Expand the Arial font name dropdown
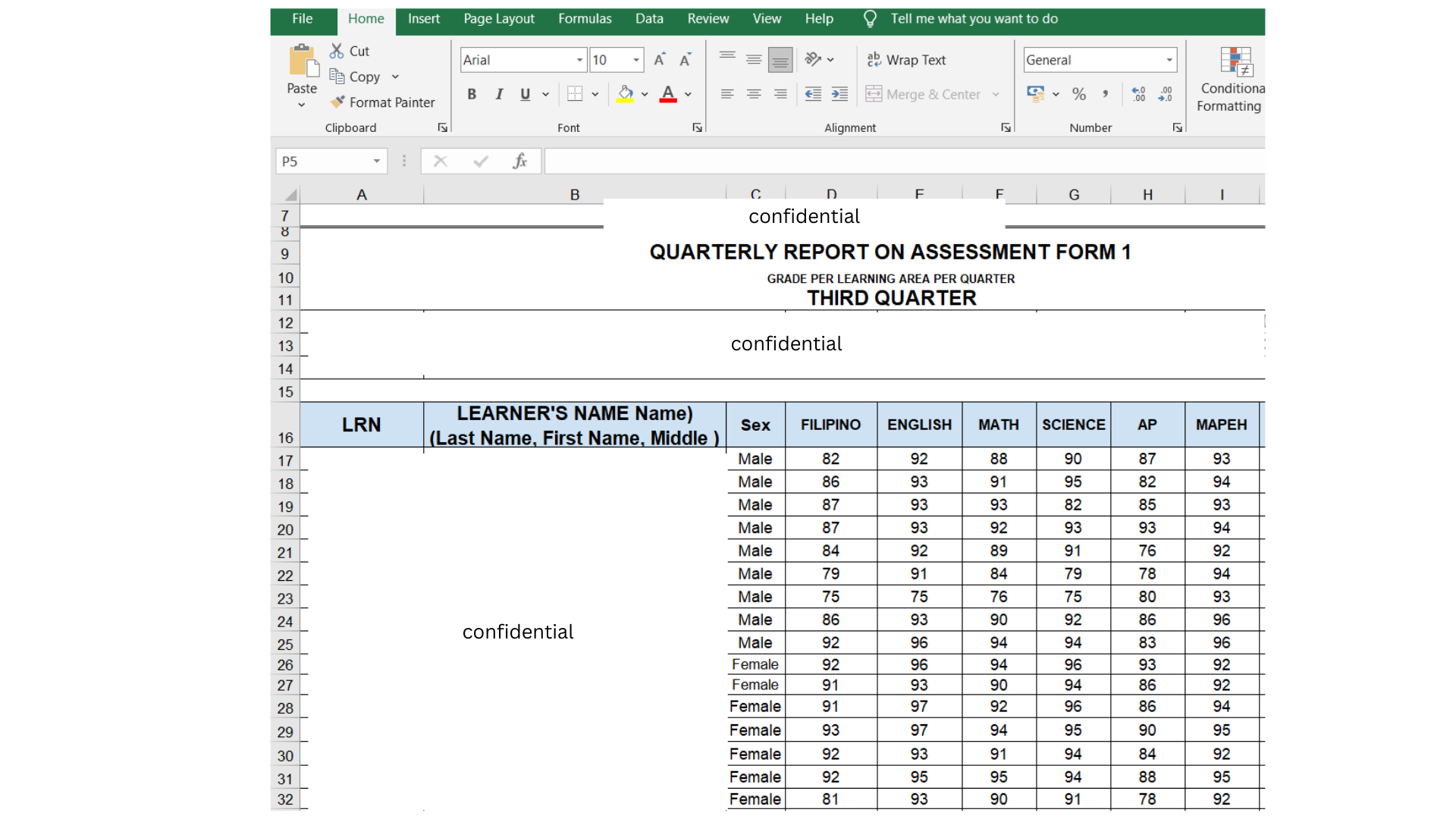Image resolution: width=1456 pixels, height=819 pixels. [x=579, y=60]
